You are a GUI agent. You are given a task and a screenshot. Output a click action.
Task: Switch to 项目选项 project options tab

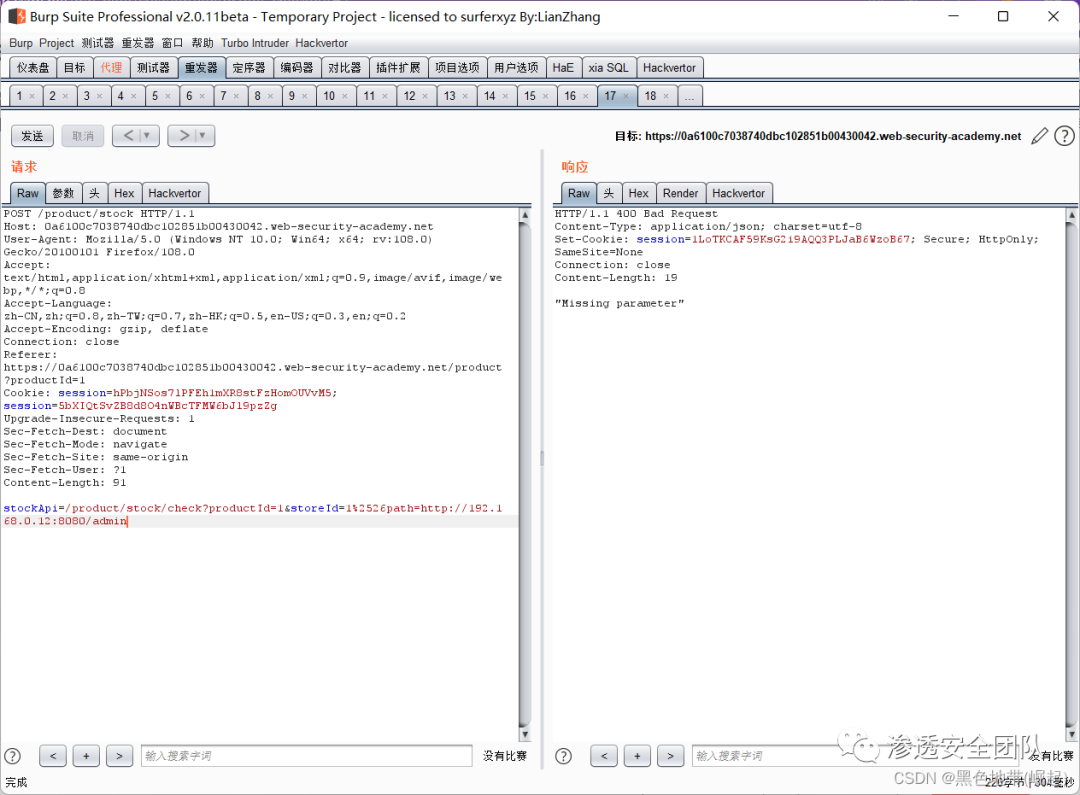tap(457, 68)
